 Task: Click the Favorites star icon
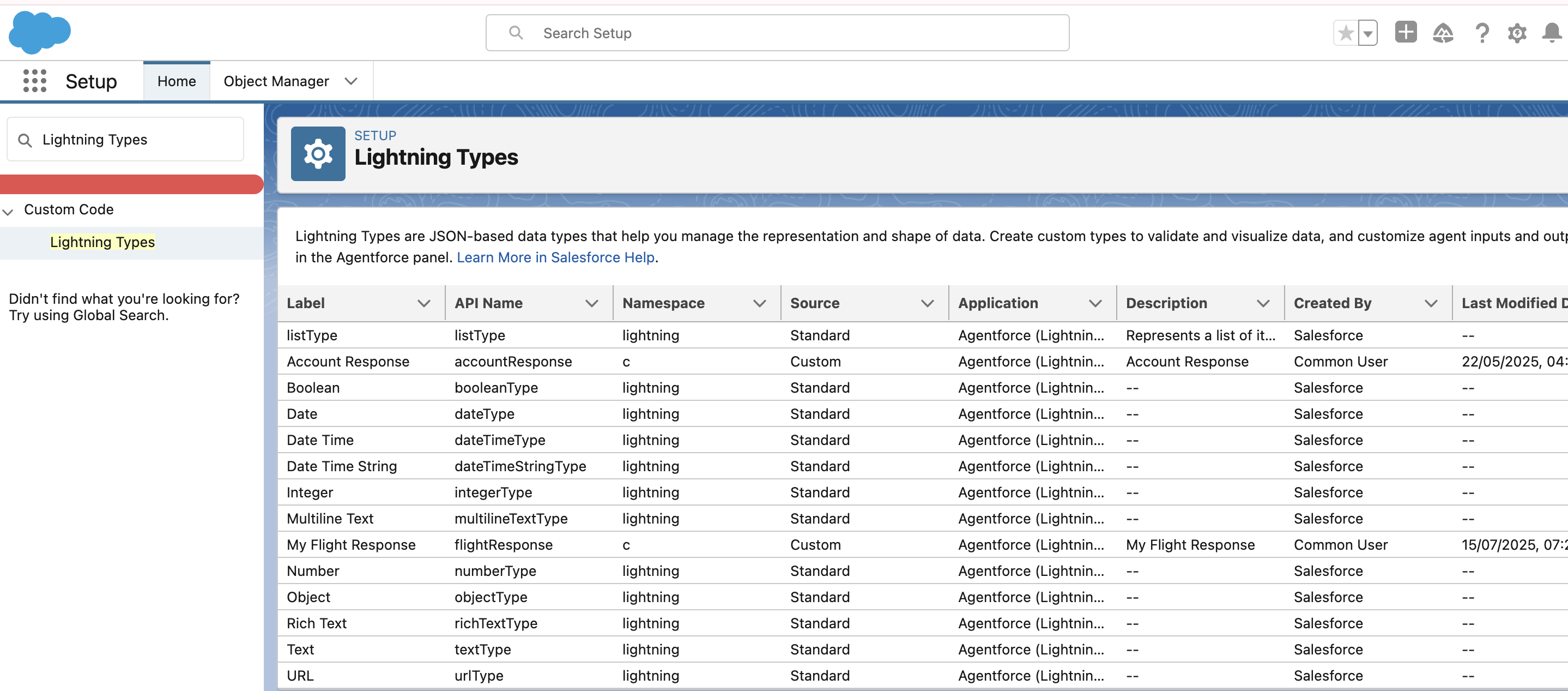click(x=1345, y=33)
